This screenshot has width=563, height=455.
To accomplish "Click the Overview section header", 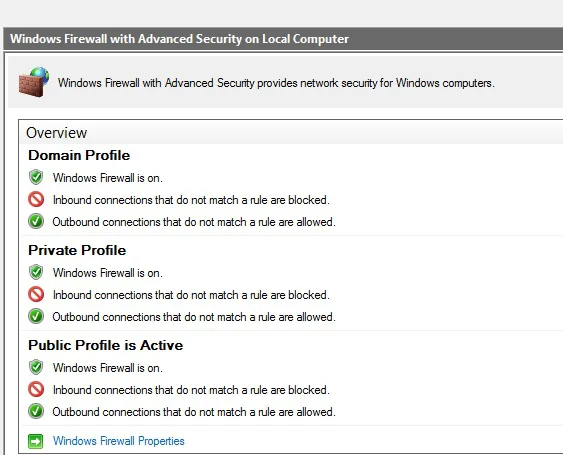I will (56, 133).
